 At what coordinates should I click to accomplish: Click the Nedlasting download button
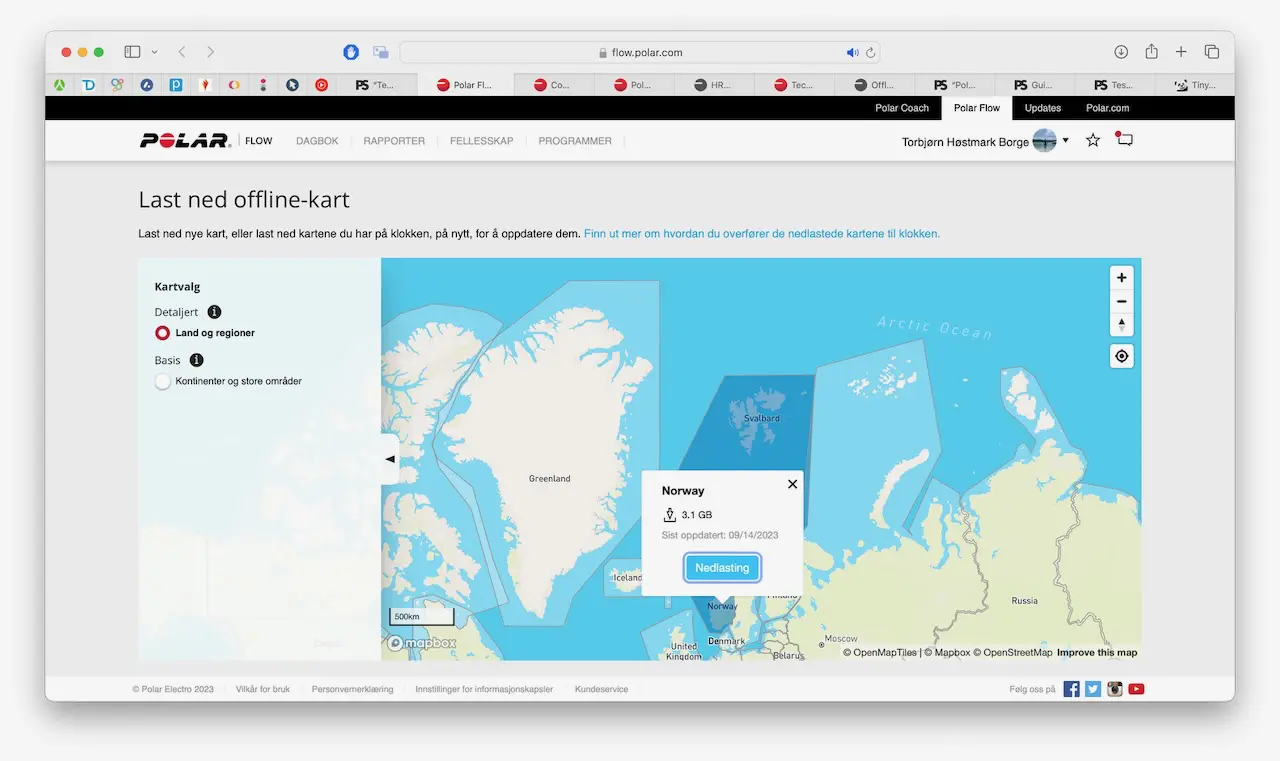(x=722, y=568)
